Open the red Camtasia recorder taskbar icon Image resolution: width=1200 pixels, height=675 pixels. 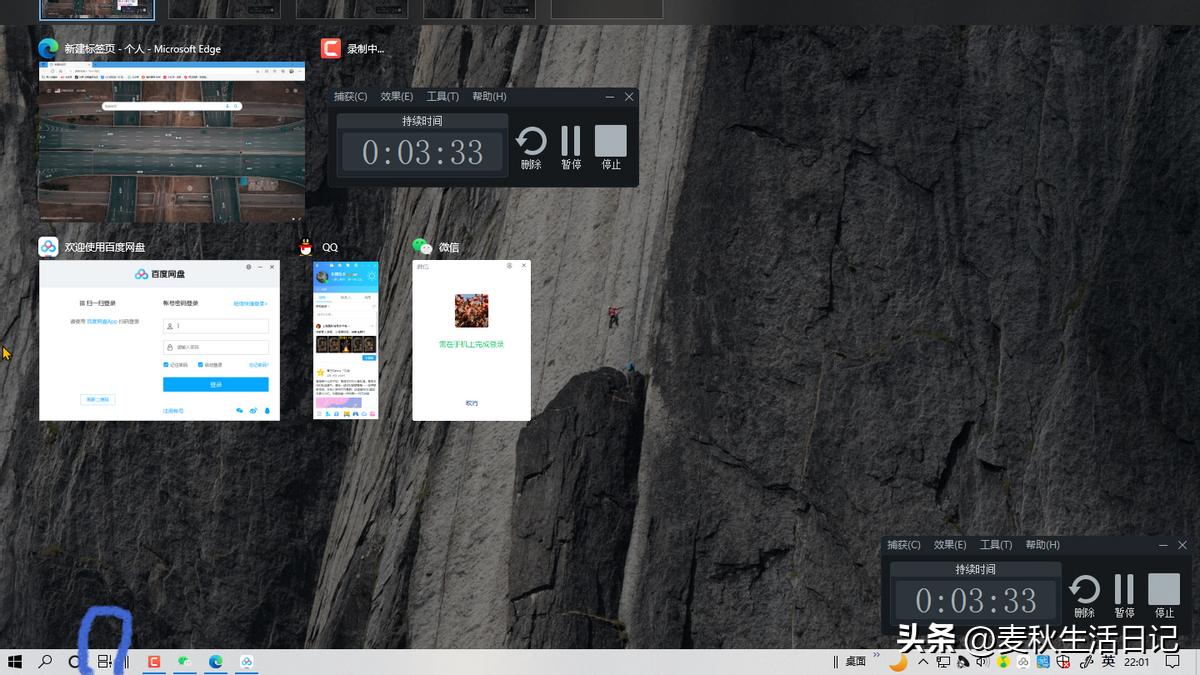pyautogui.click(x=155, y=662)
